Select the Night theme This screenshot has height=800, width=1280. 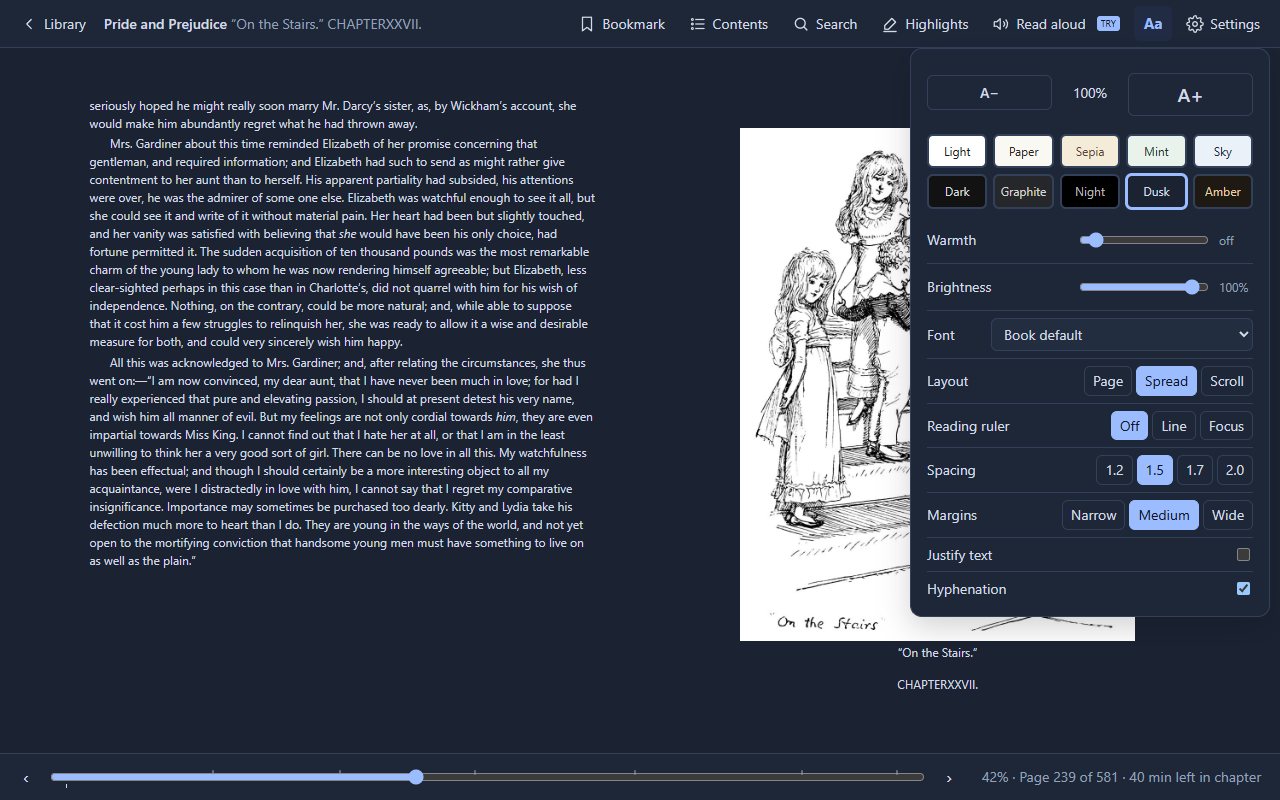click(1090, 191)
